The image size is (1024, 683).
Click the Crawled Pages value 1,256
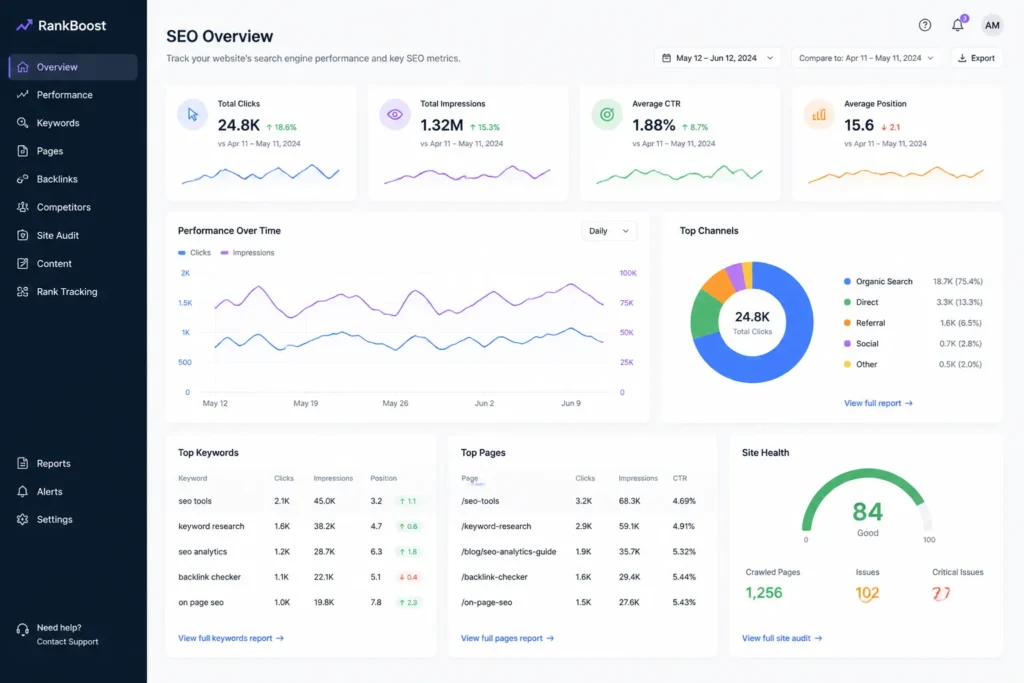coord(763,593)
